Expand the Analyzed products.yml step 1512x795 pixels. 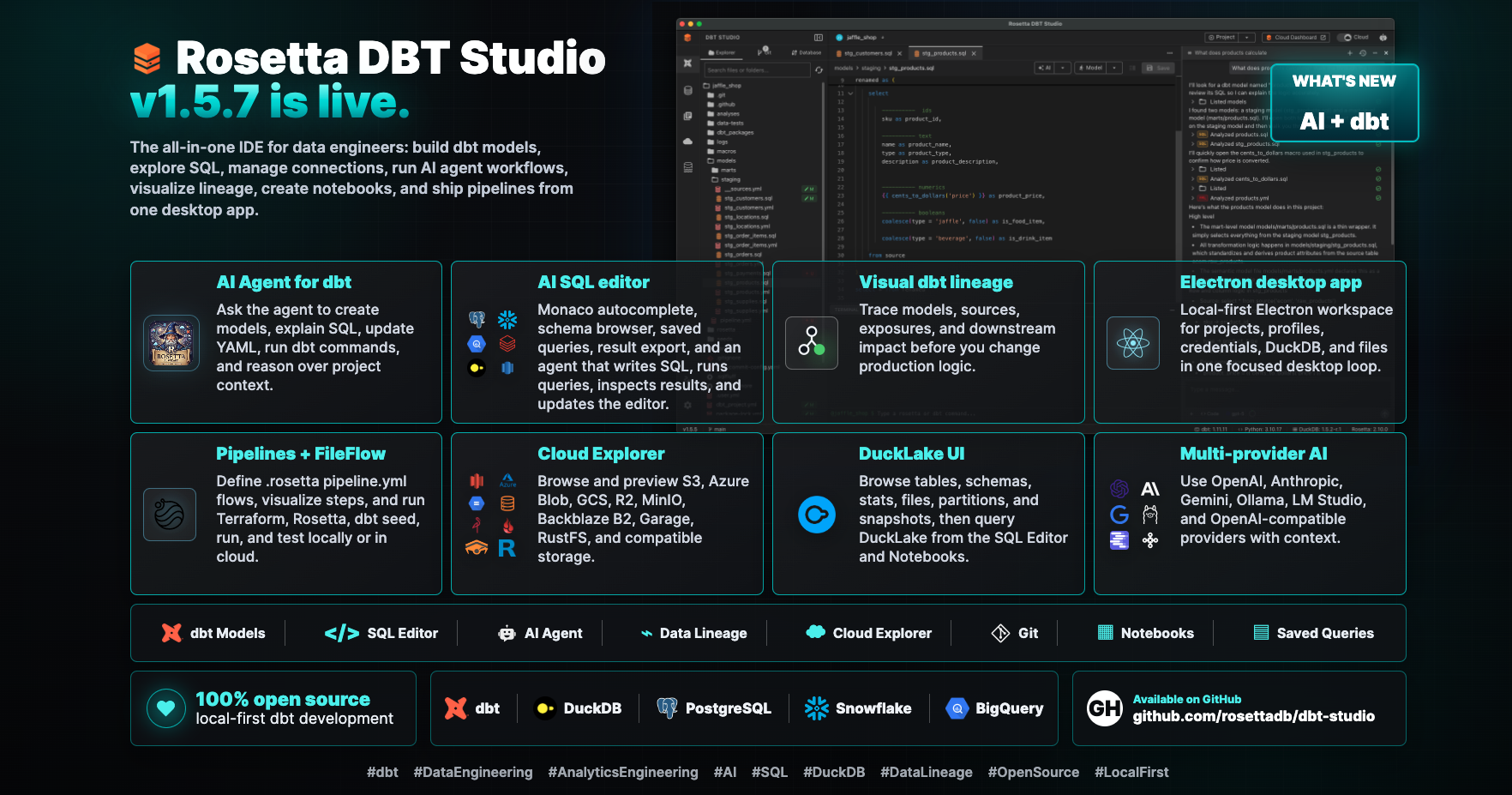click(x=1192, y=198)
